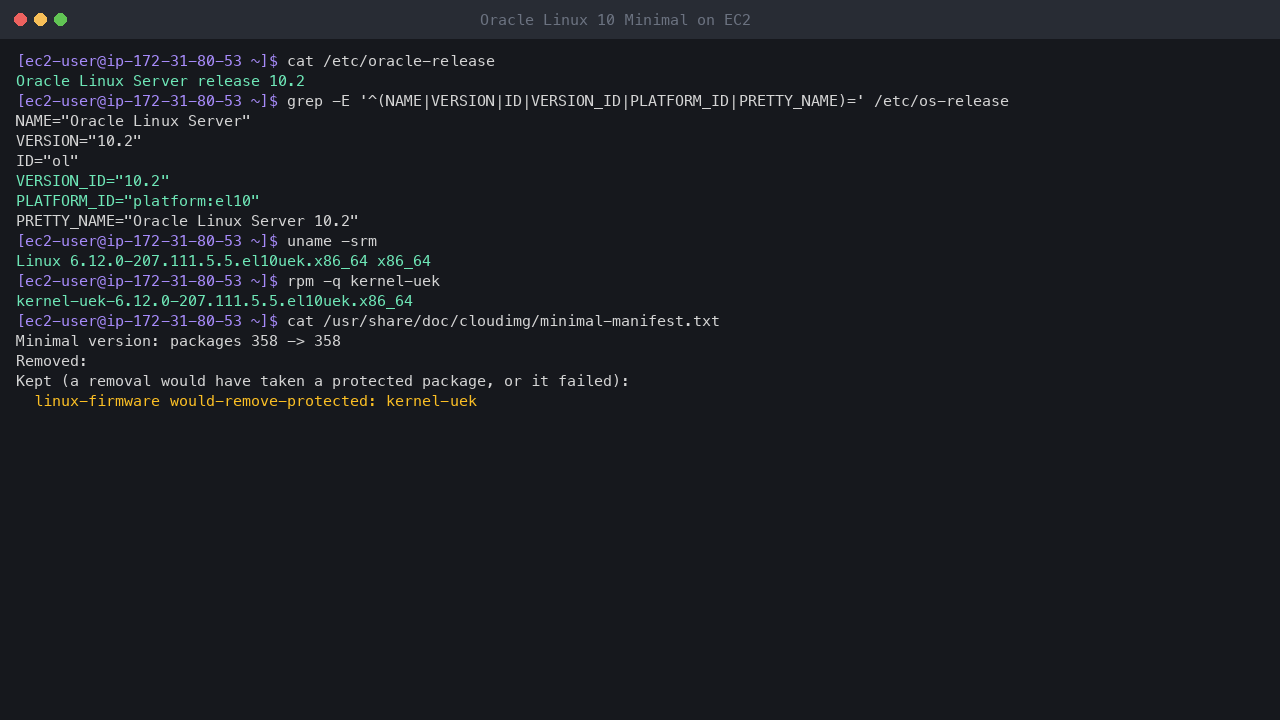Screen dimensions: 1280x720
Task: Select the "kernel-uek-6.12.0-207.111.5.5.el10uek.x86_64" package line
Action: click(x=214, y=301)
